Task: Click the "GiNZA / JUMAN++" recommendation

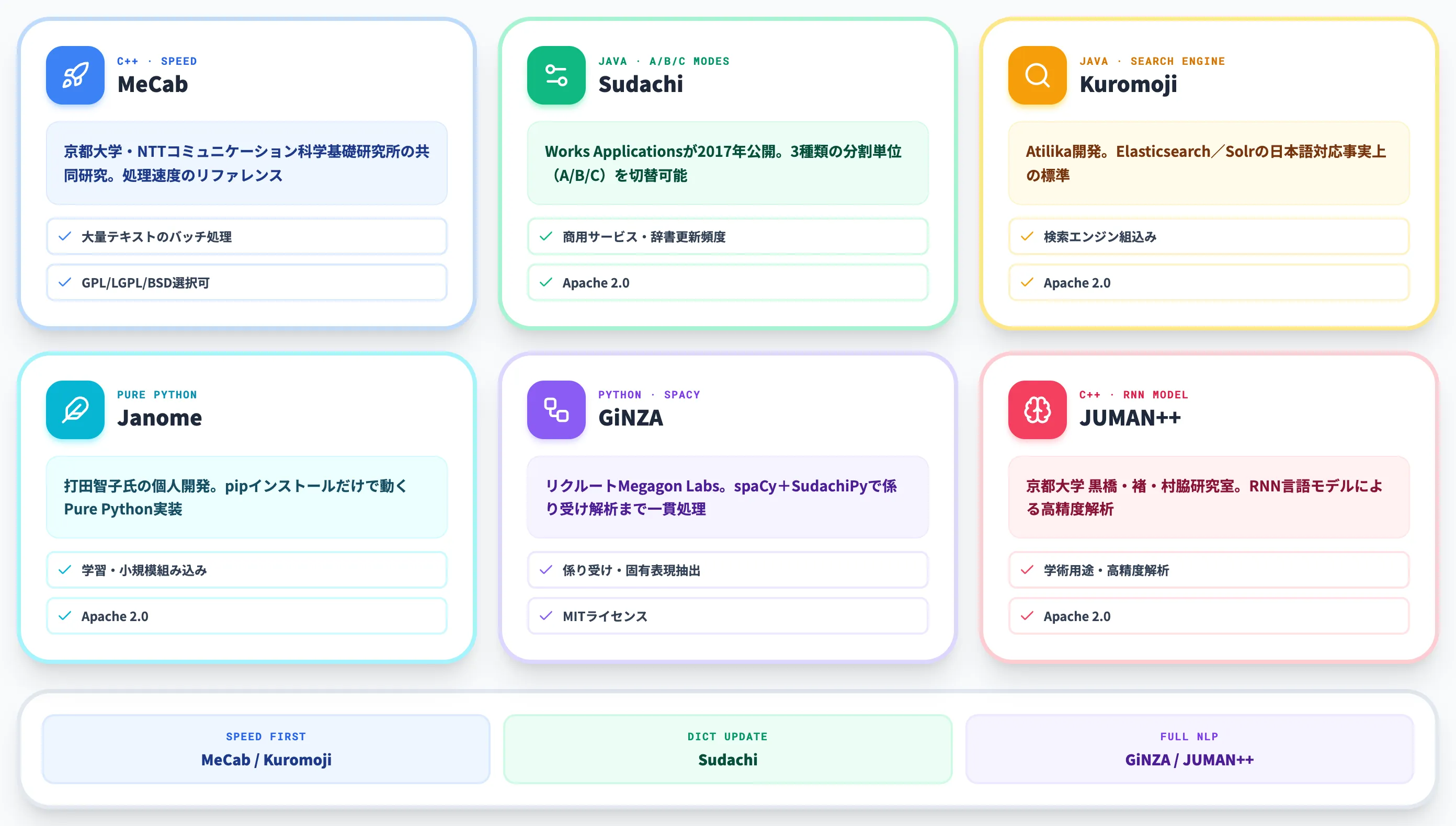Action: tap(1189, 760)
